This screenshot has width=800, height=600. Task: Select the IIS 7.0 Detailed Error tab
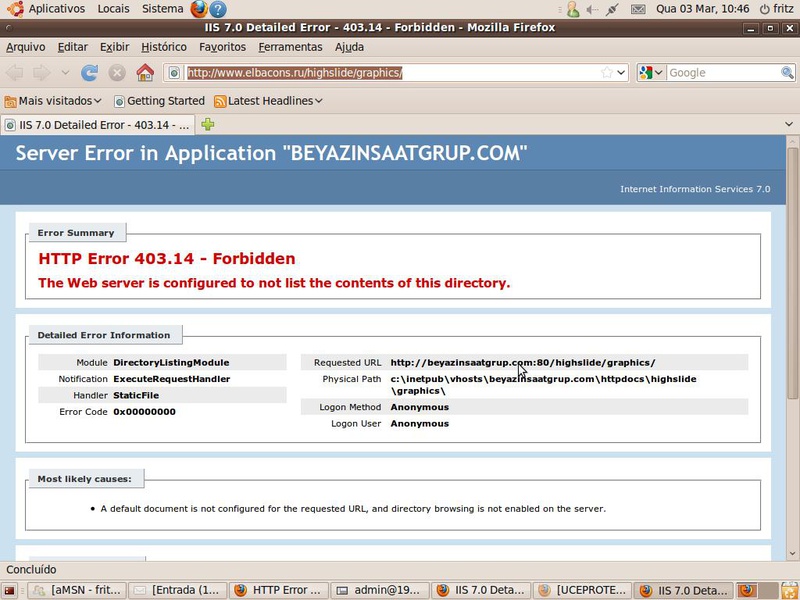click(97, 125)
